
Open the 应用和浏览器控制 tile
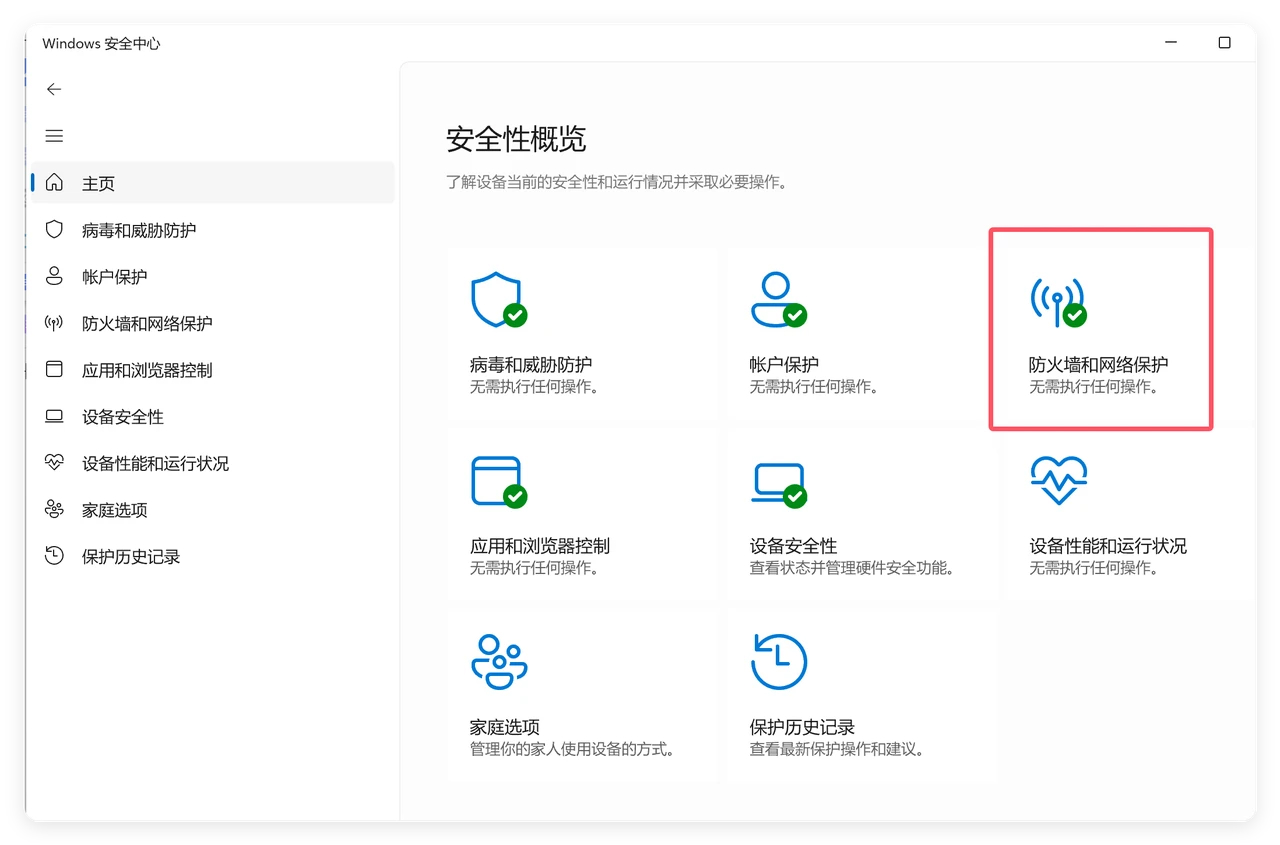(x=499, y=481)
